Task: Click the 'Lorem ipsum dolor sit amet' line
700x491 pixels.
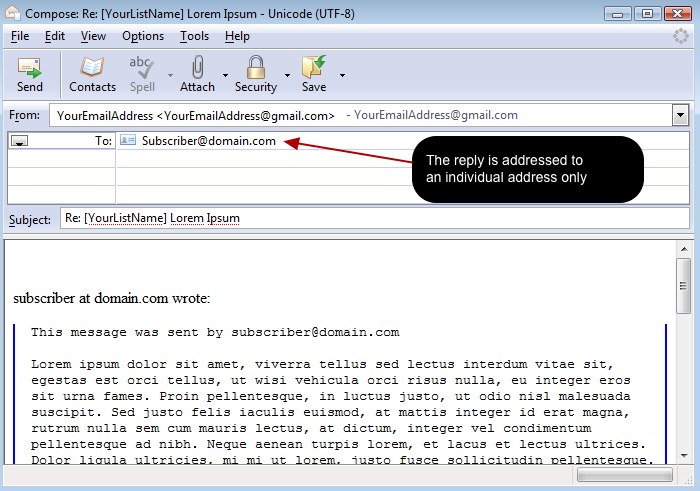Action: click(x=322, y=365)
